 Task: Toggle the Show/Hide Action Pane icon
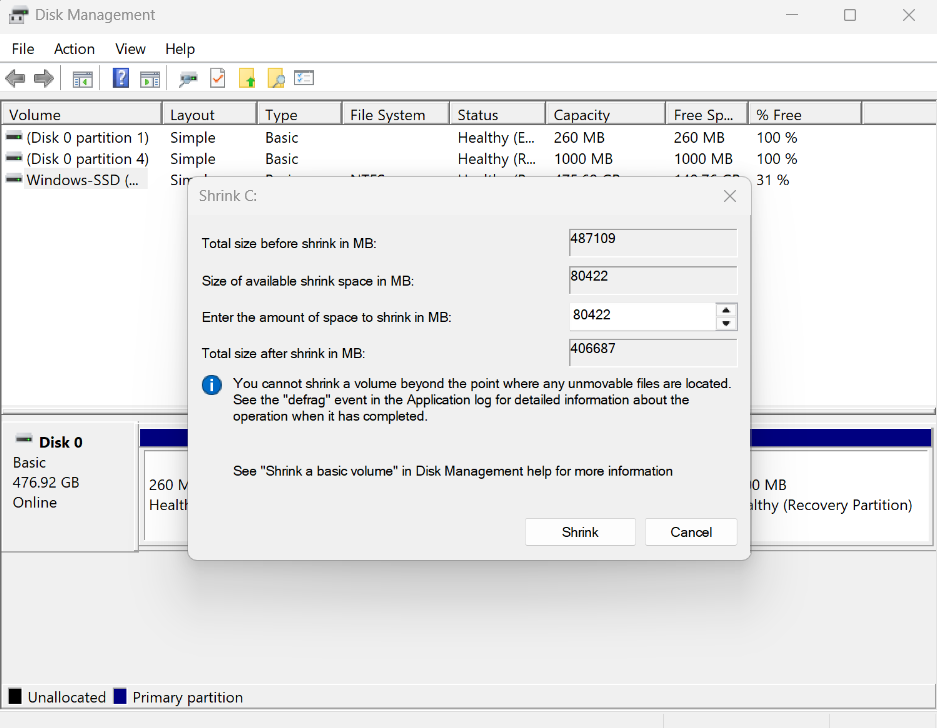click(150, 78)
